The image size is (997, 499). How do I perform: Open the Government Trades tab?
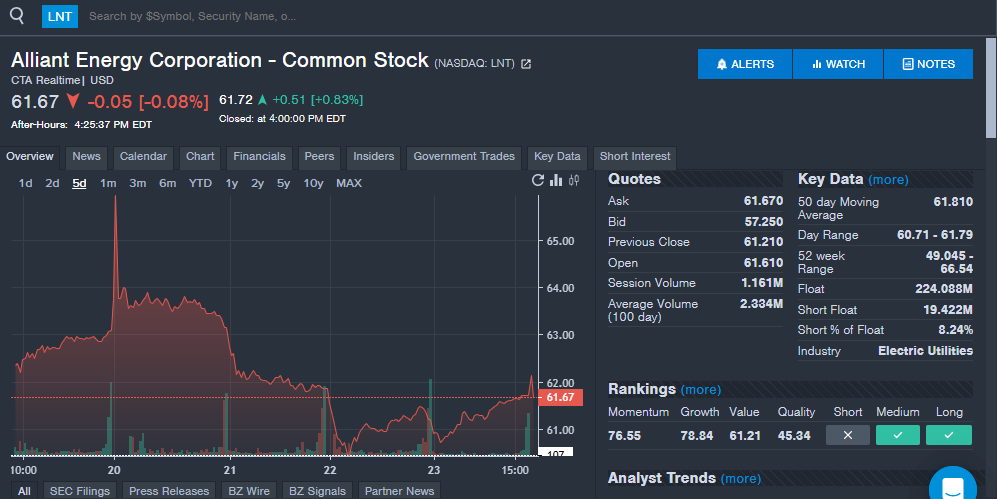tap(464, 157)
